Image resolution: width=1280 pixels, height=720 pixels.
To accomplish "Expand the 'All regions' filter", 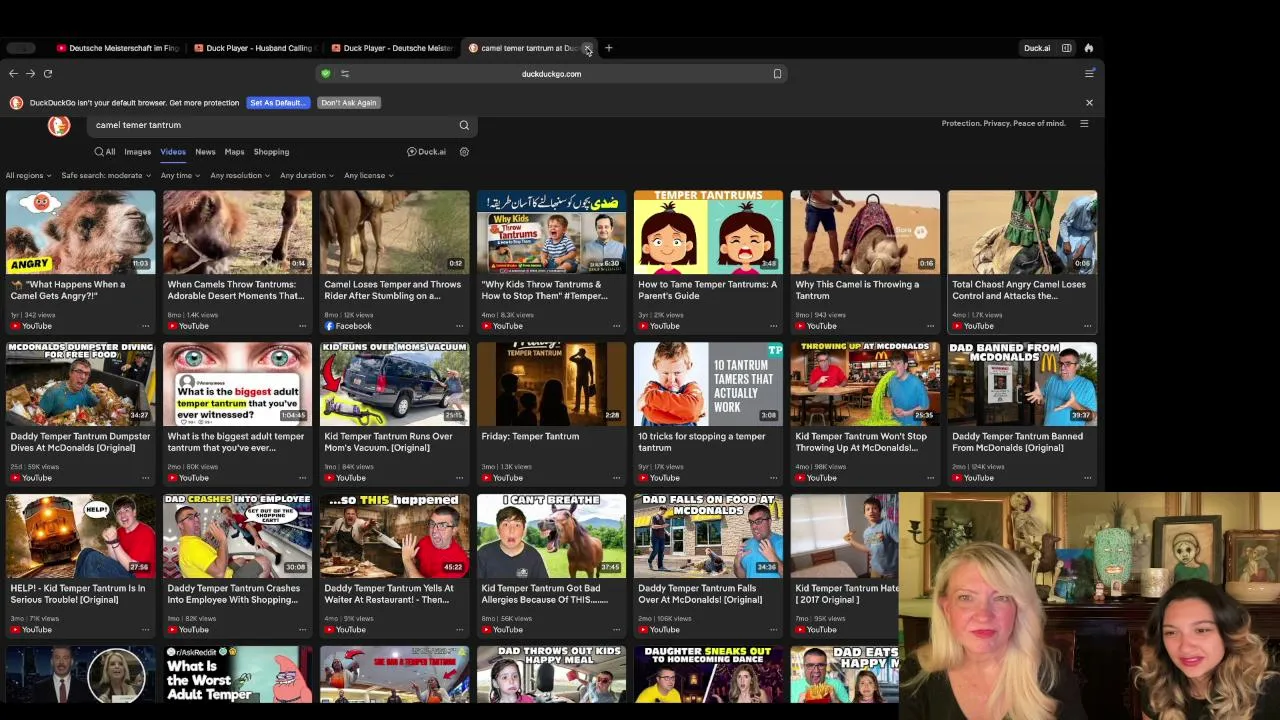I will click(x=28, y=176).
